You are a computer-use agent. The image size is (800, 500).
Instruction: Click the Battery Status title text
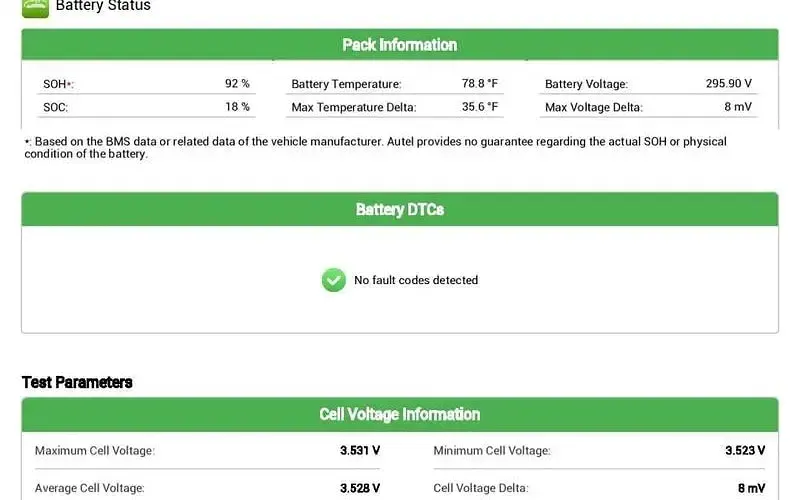[103, 6]
